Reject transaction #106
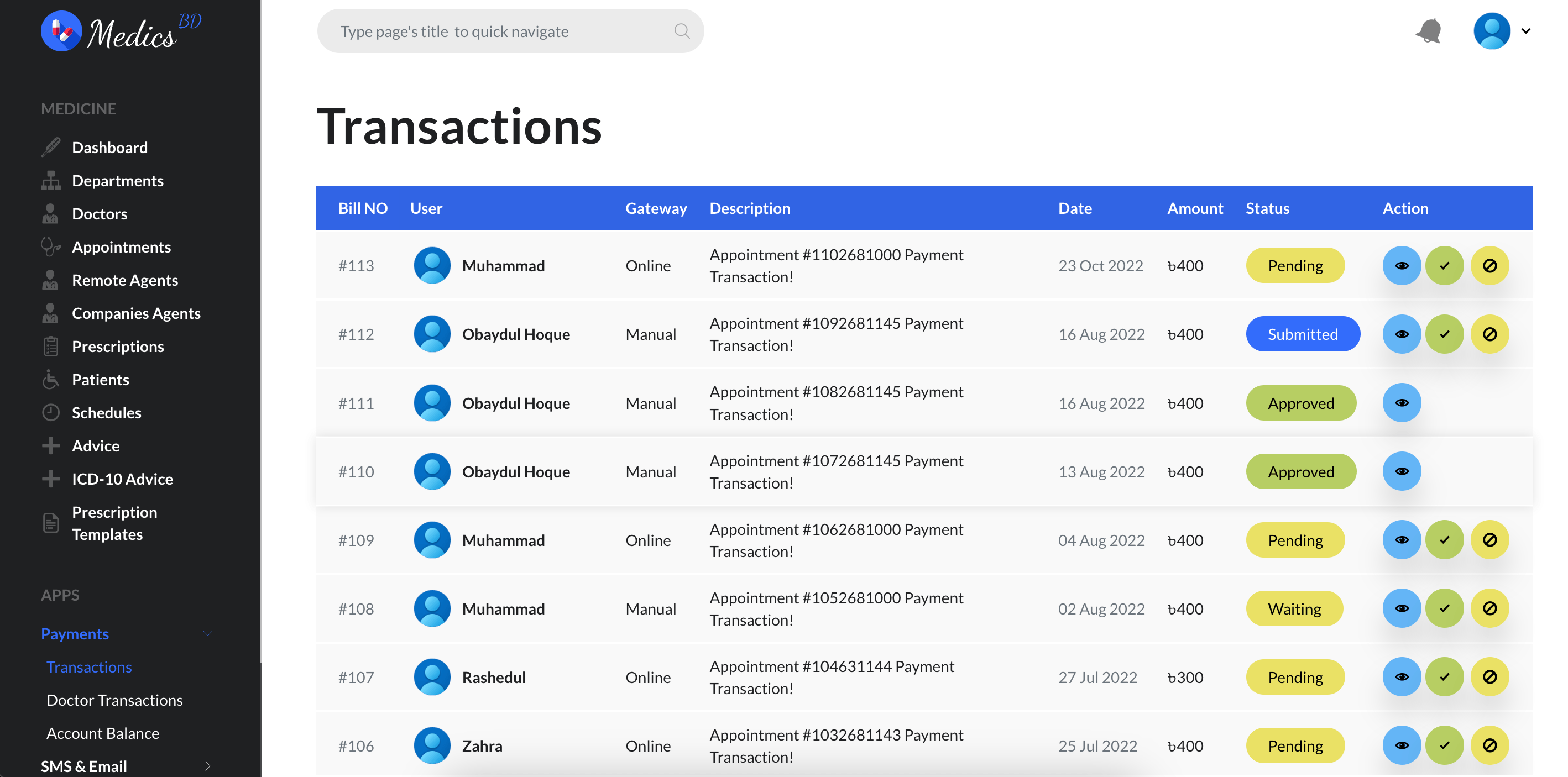The width and height of the screenshot is (1568, 777). coord(1489,746)
